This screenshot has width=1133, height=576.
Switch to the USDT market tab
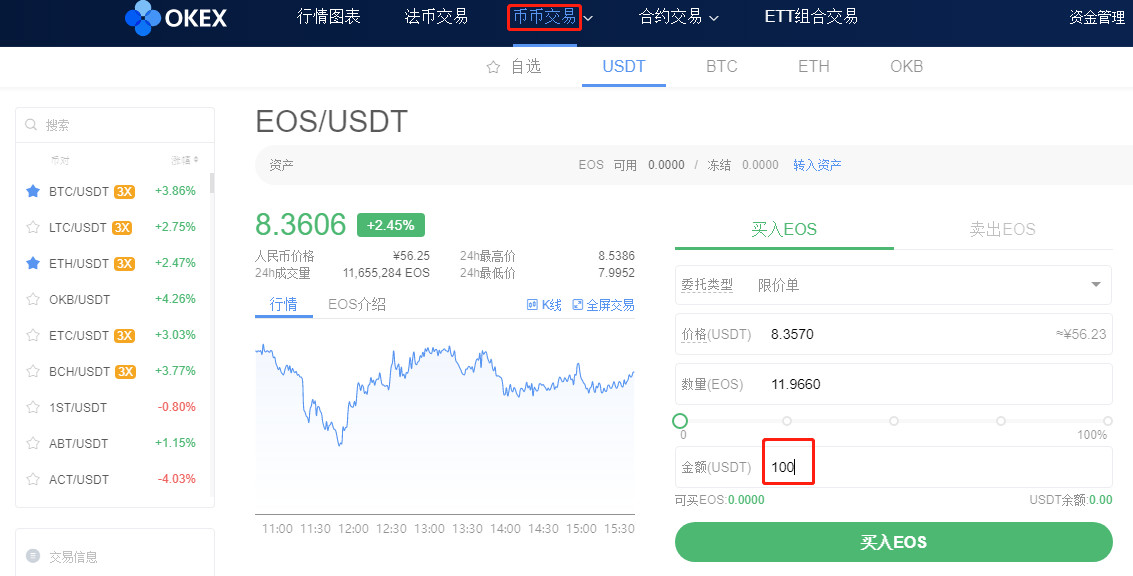pyautogui.click(x=624, y=66)
